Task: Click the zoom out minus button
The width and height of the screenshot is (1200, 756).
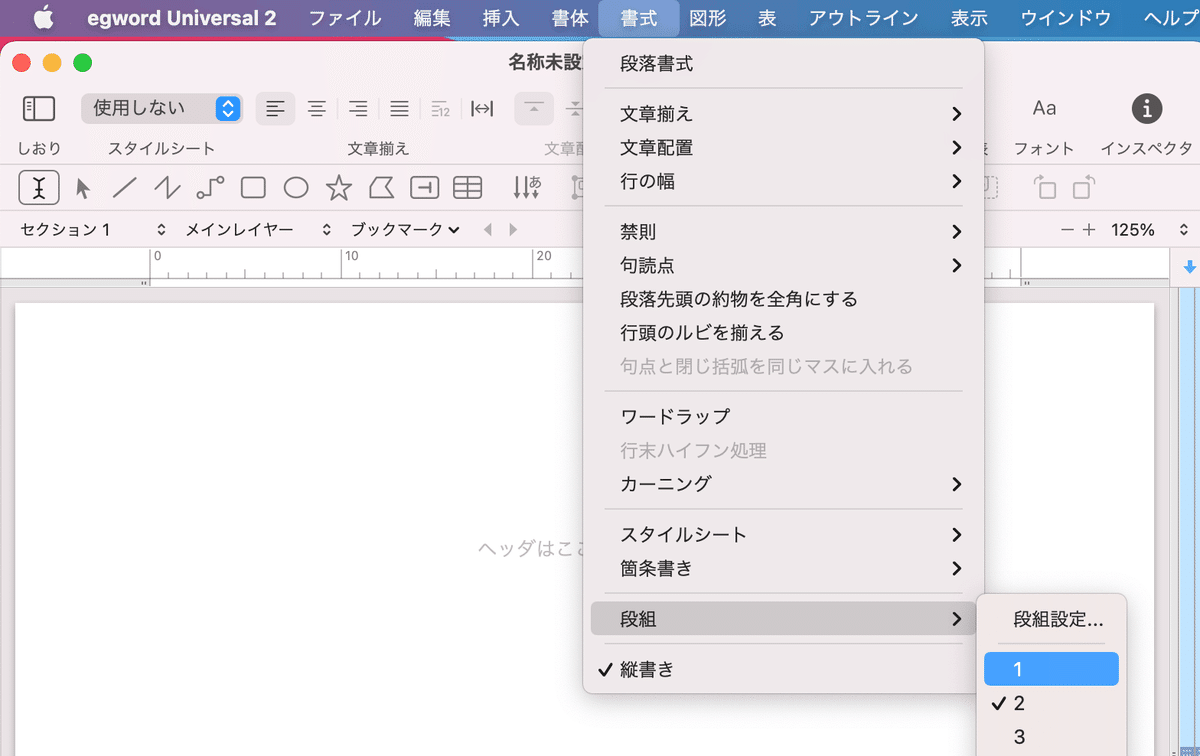Action: 1068,230
